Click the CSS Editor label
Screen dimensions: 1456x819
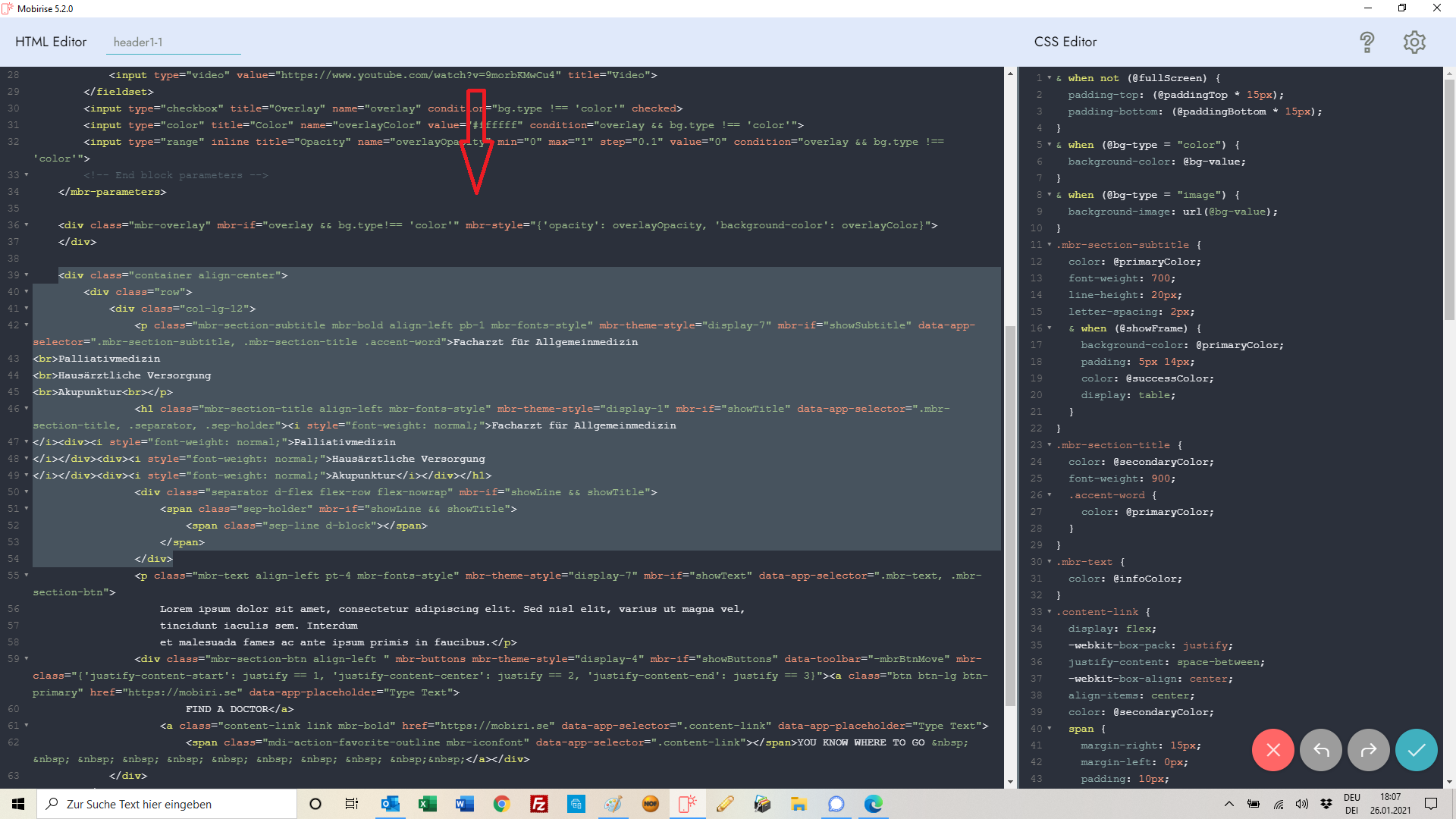pyautogui.click(x=1065, y=42)
